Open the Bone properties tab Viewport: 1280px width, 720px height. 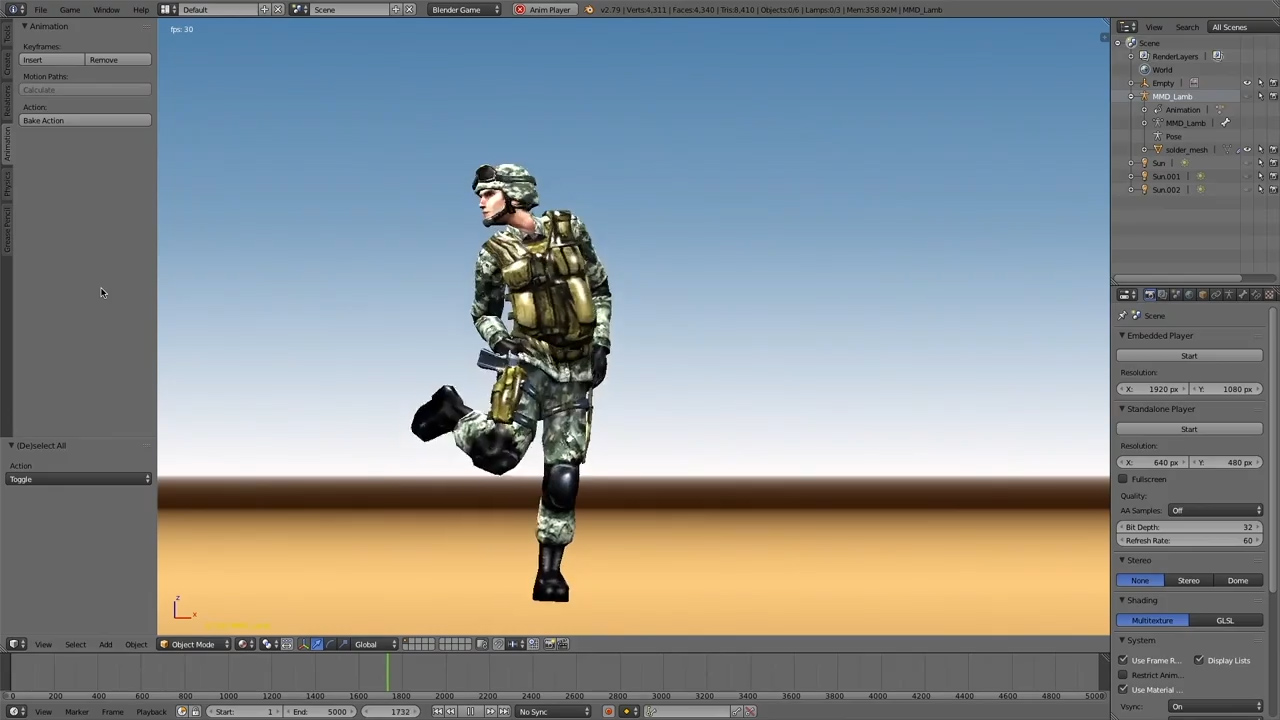[x=1242, y=295]
